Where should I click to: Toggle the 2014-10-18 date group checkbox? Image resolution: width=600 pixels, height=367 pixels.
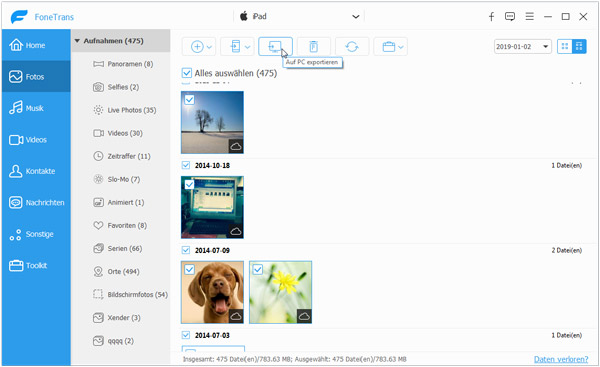(186, 165)
